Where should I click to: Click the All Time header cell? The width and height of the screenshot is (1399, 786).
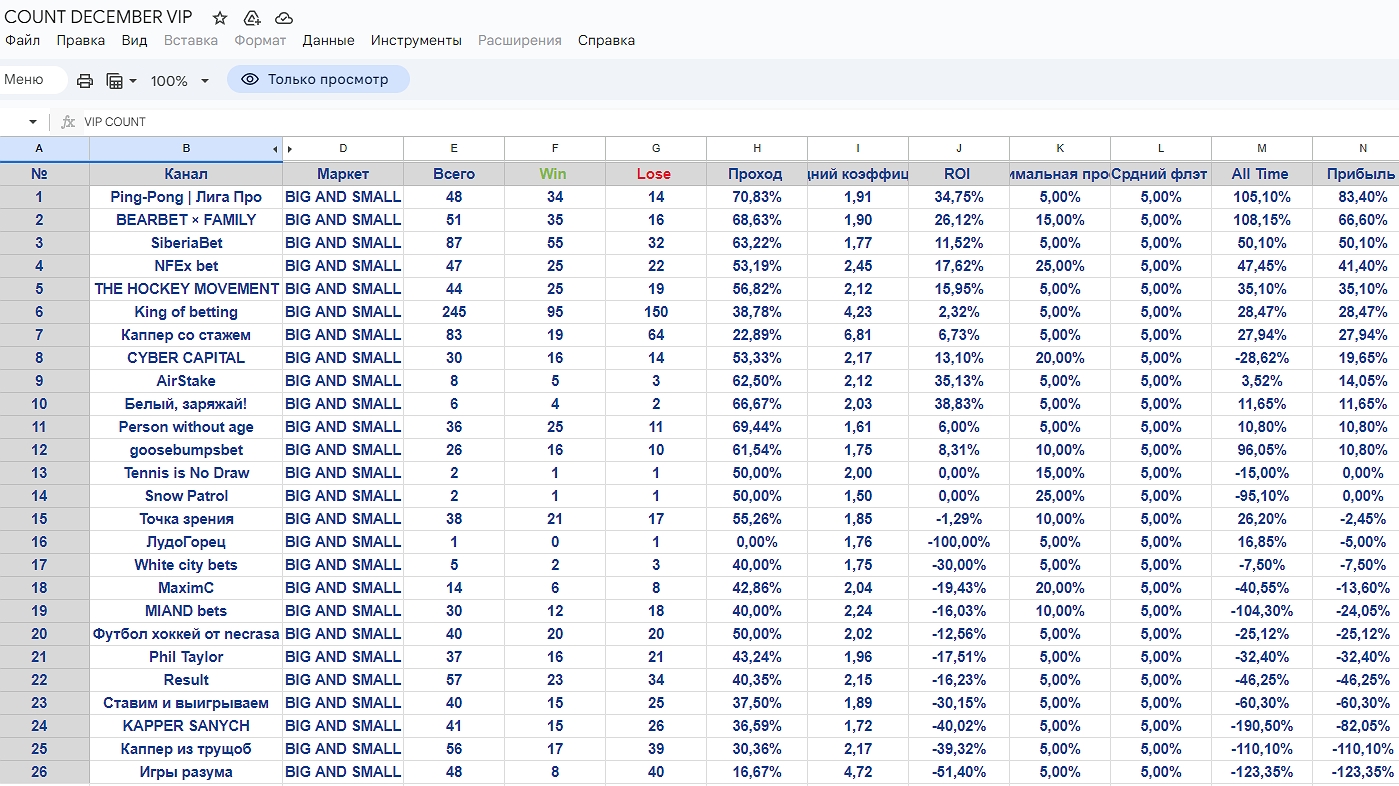coord(1261,174)
